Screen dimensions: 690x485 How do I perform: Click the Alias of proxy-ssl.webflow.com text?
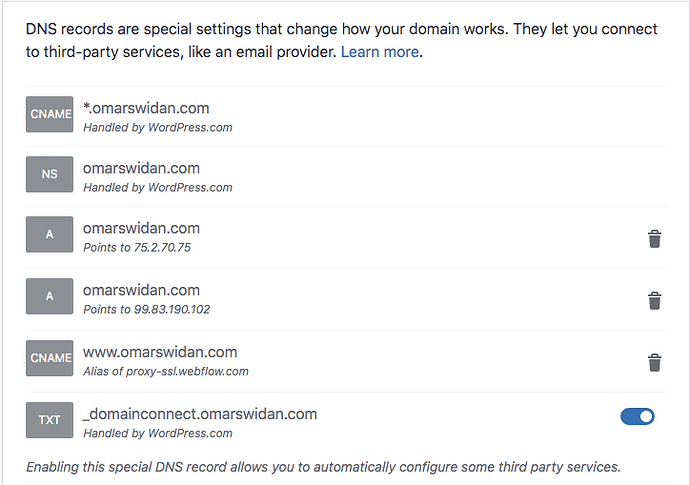pyautogui.click(x=166, y=371)
